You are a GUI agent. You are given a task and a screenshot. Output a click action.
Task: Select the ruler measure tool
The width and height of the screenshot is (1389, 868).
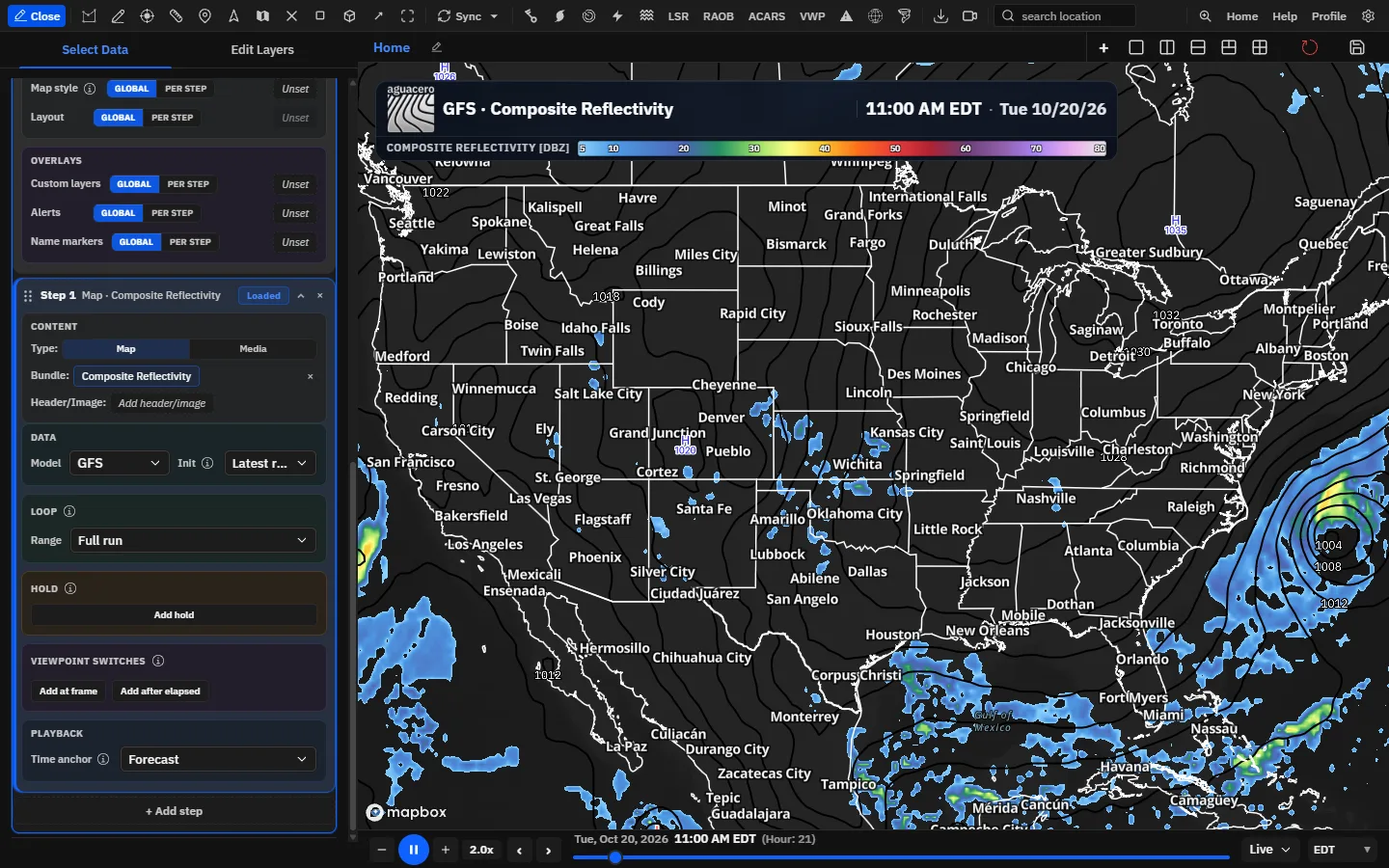pyautogui.click(x=176, y=16)
